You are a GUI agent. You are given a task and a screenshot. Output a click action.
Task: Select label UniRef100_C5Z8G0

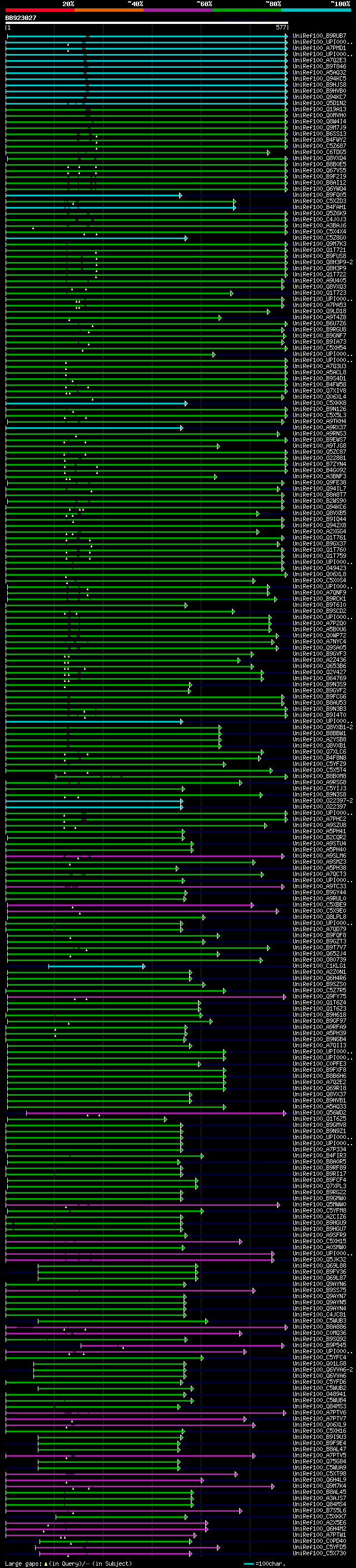click(319, 238)
